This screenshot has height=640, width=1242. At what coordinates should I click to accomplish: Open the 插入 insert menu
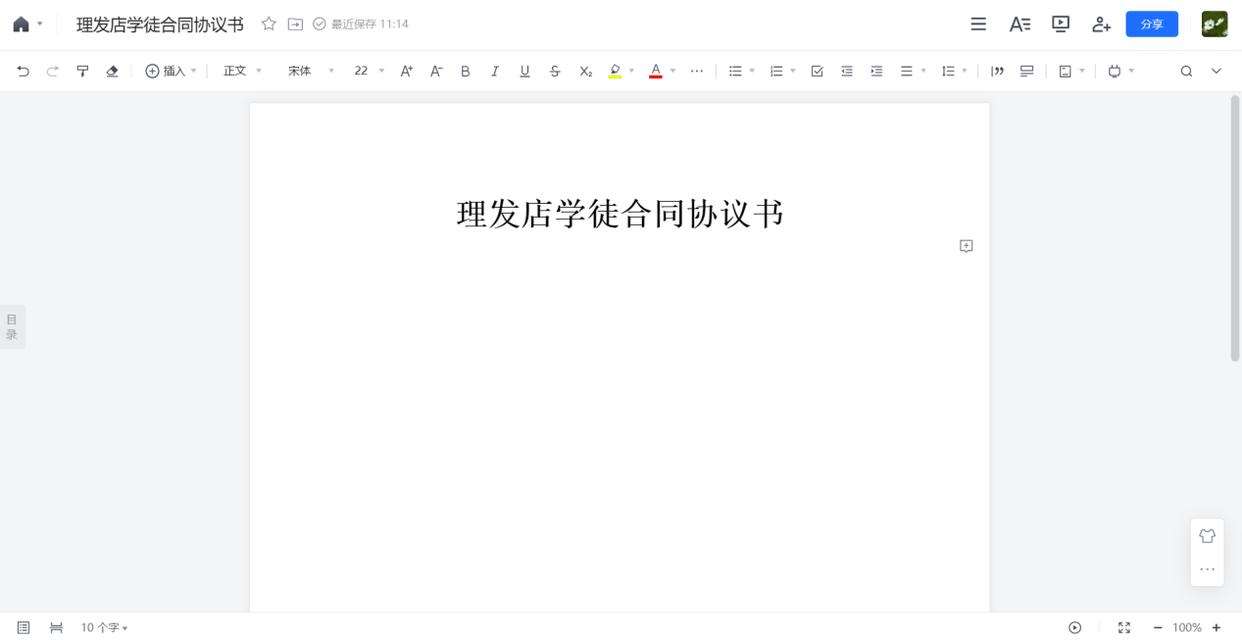pyautogui.click(x=171, y=71)
